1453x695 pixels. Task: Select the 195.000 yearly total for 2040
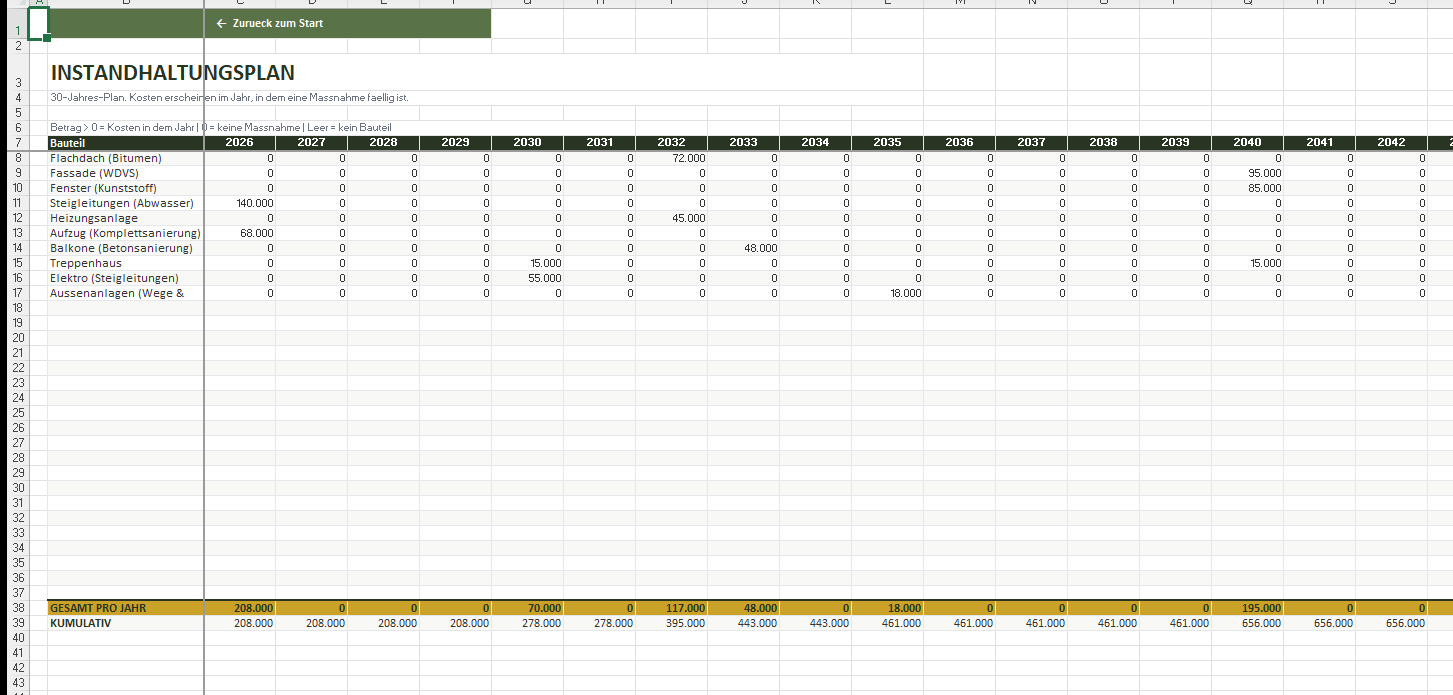click(x=1247, y=608)
